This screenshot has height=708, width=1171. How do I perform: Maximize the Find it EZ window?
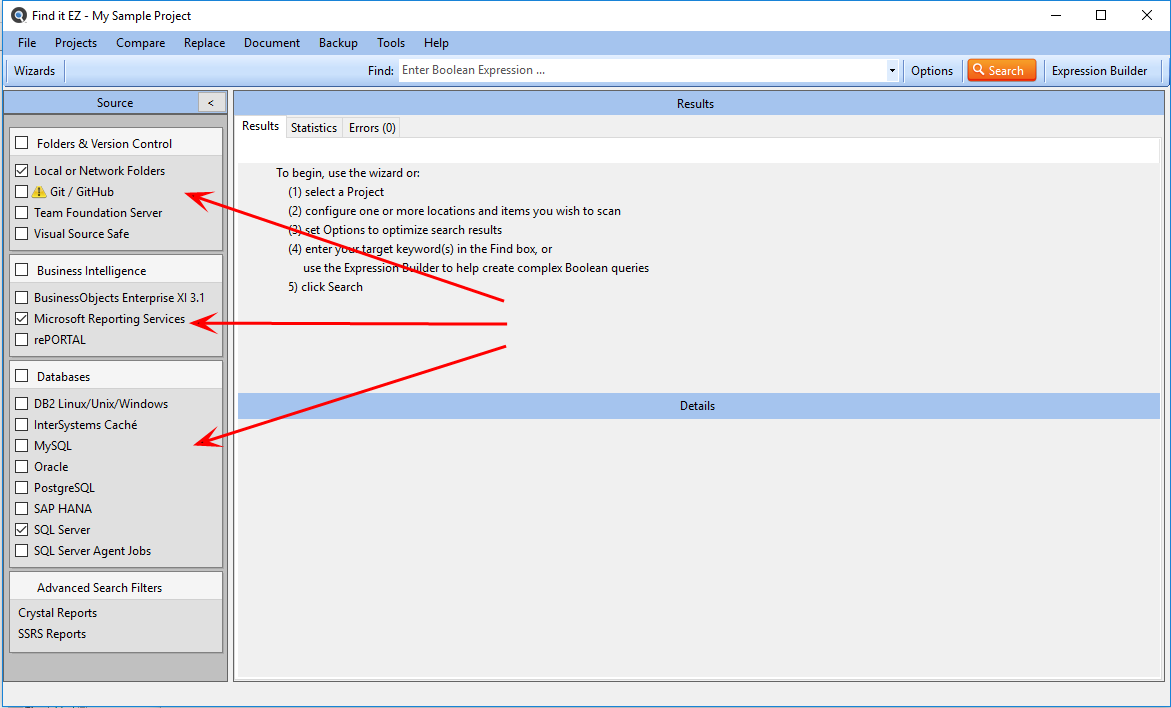coord(1101,15)
